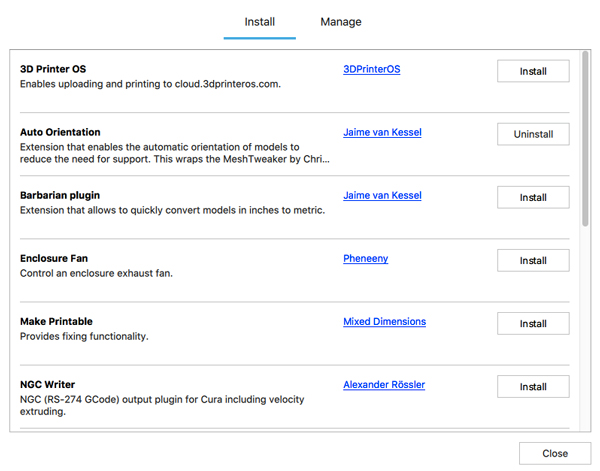Open Jaime van Kessel link for Barbarian plugin
The image size is (600, 471).
point(382,195)
